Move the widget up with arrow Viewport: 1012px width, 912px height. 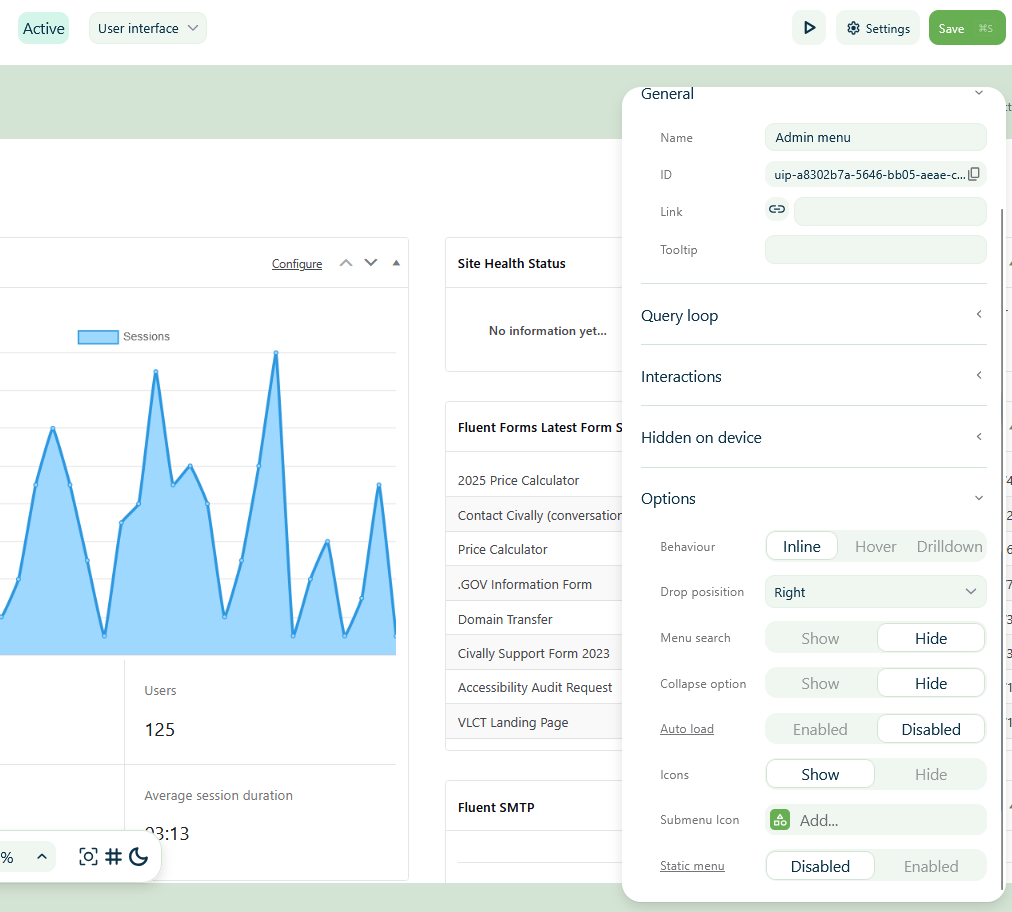[x=346, y=263]
